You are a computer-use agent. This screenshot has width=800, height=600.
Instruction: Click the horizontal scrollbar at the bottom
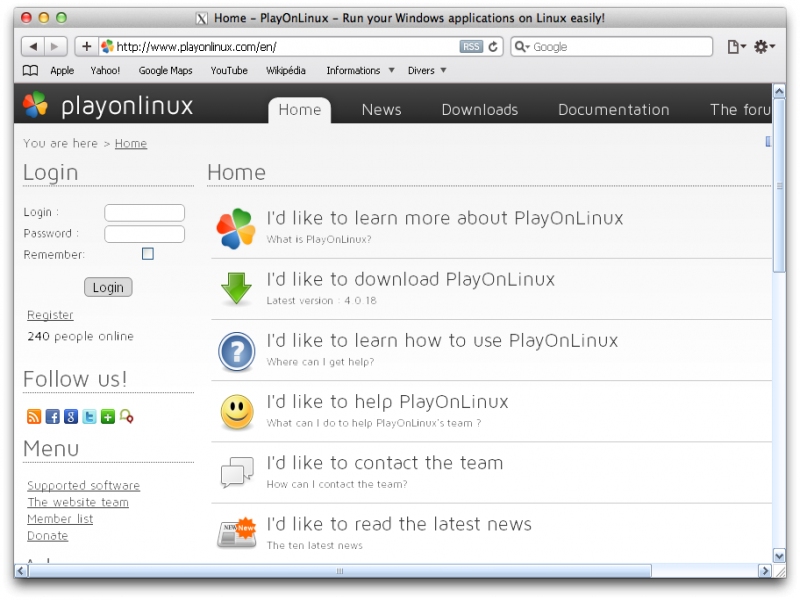pos(340,571)
